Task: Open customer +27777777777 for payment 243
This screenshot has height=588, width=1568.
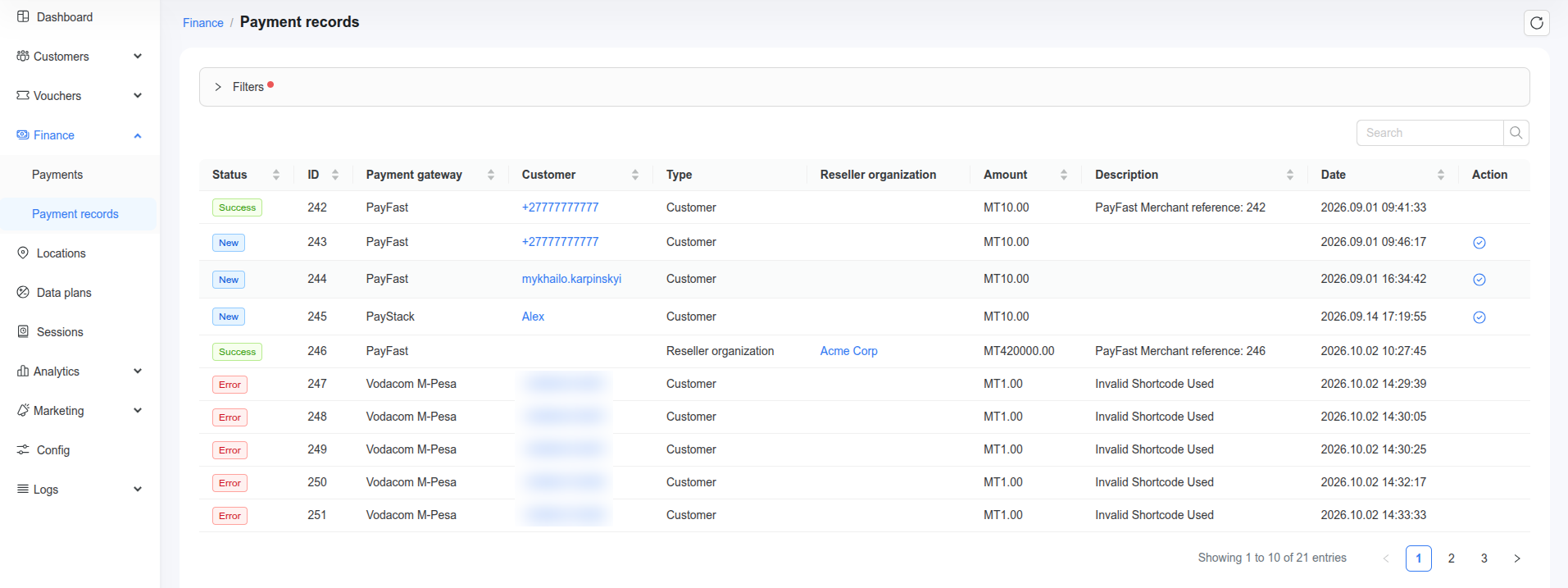Action: tap(560, 242)
